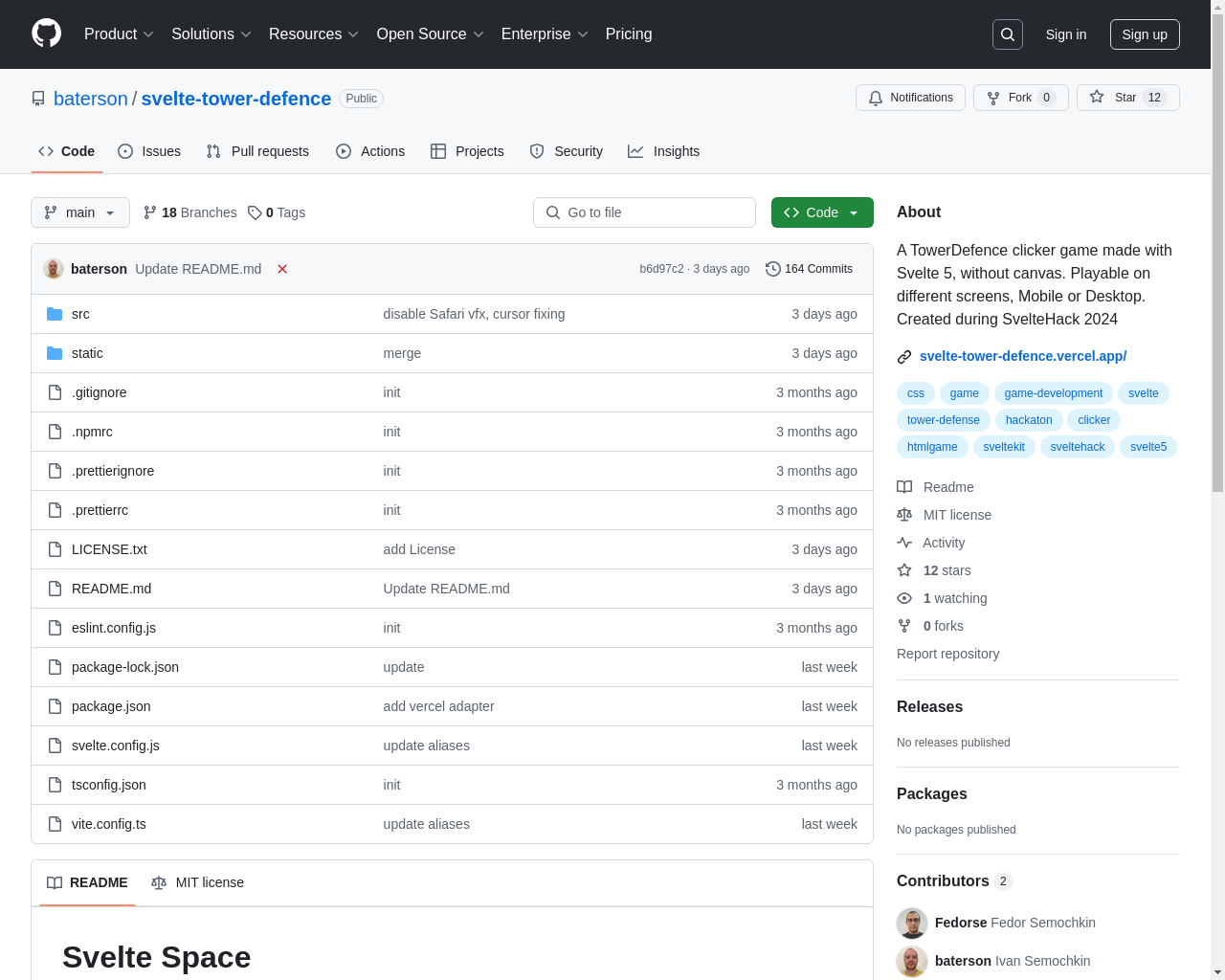Click the Activity pulse icon
This screenshot has height=980, width=1225.
tap(904, 543)
